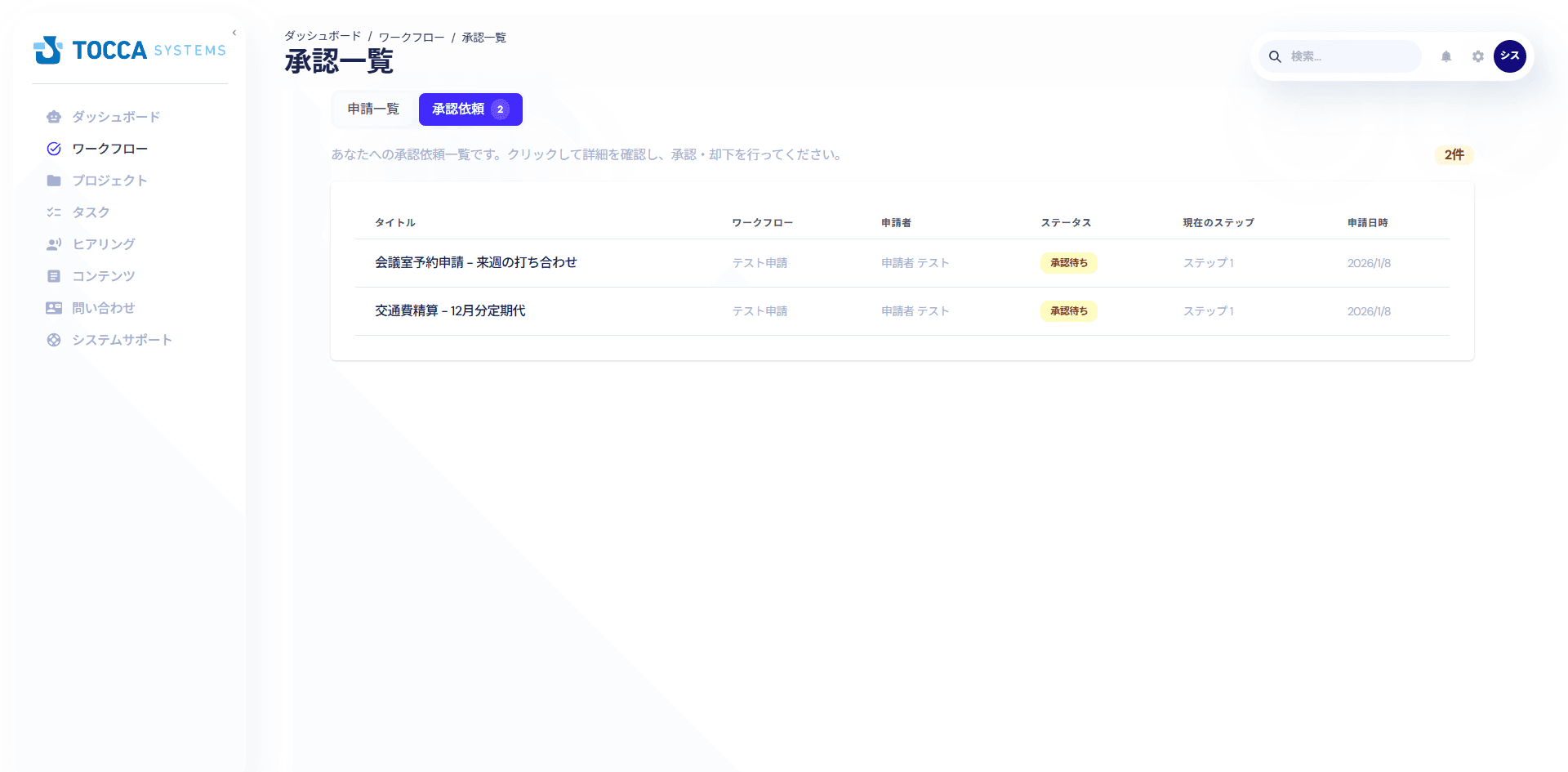Open the 交通費精算 approval request row

click(x=450, y=311)
